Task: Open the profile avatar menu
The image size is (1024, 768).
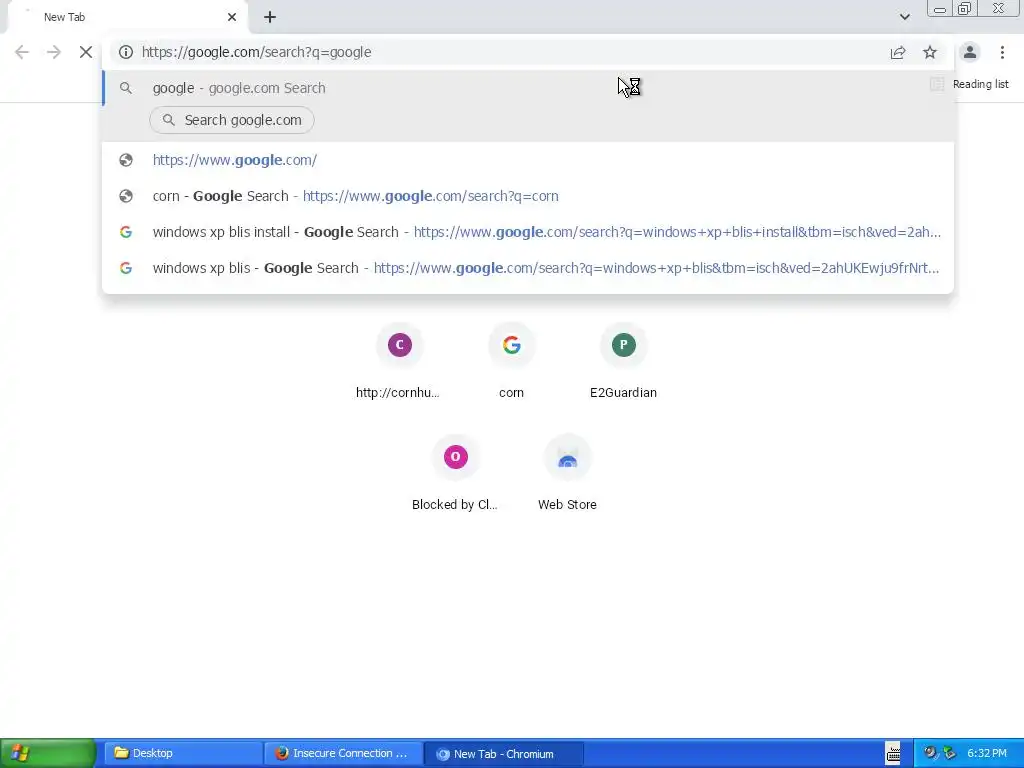Action: [x=970, y=52]
